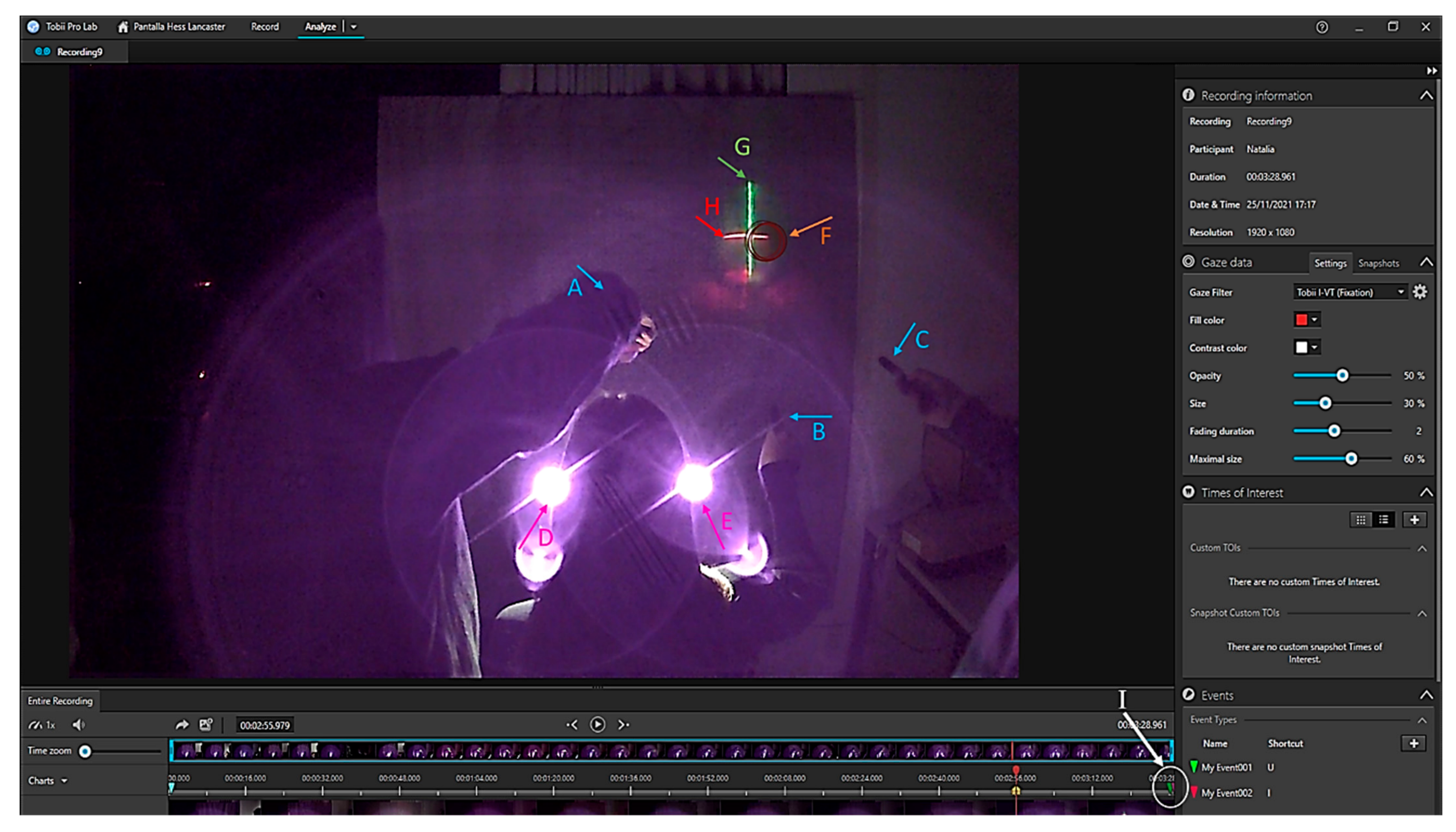The width and height of the screenshot is (1456, 832).
Task: Add a new event type with plus
Action: tap(1413, 743)
